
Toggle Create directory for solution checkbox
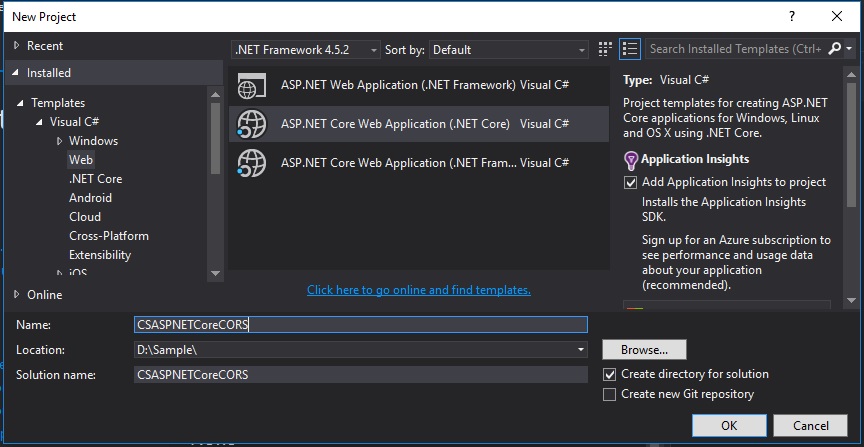coord(610,374)
